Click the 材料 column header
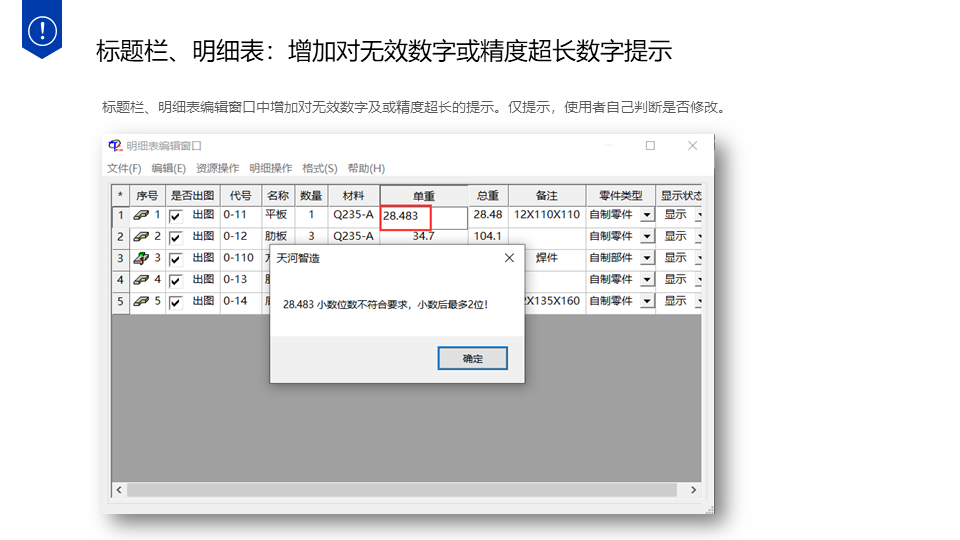This screenshot has height=540, width=960. 353,196
